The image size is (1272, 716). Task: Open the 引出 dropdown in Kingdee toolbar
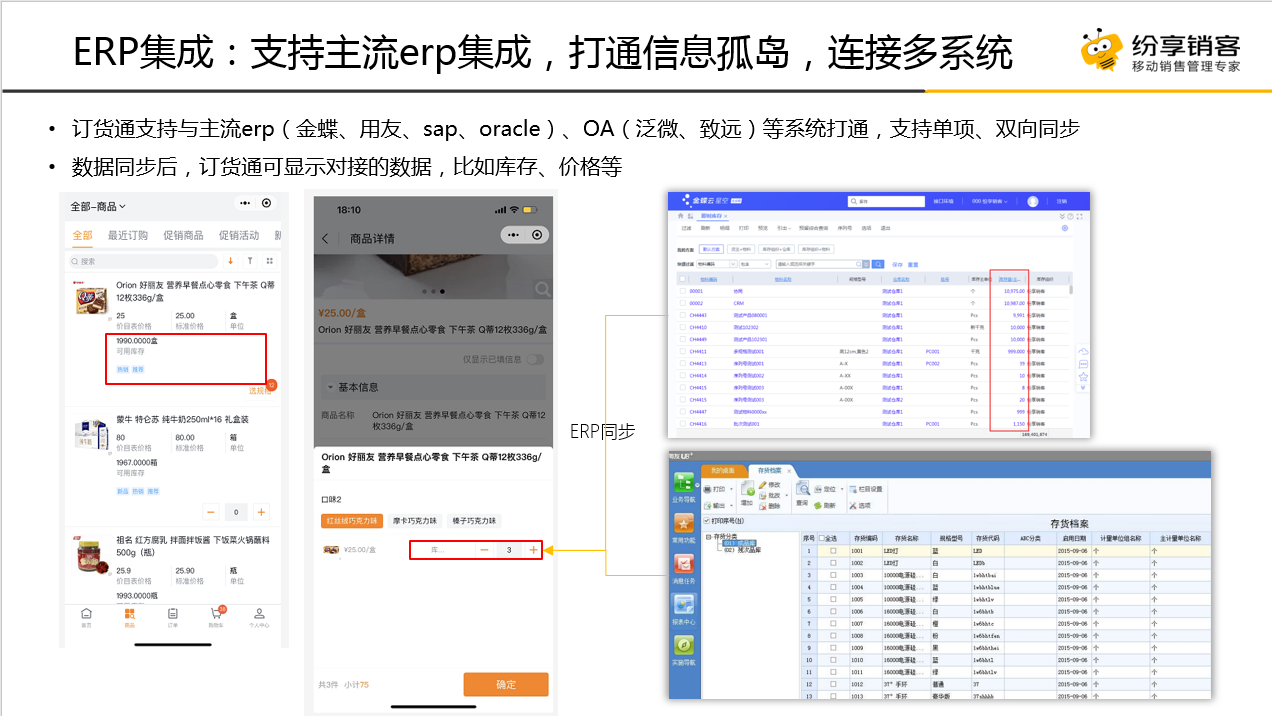coord(784,228)
